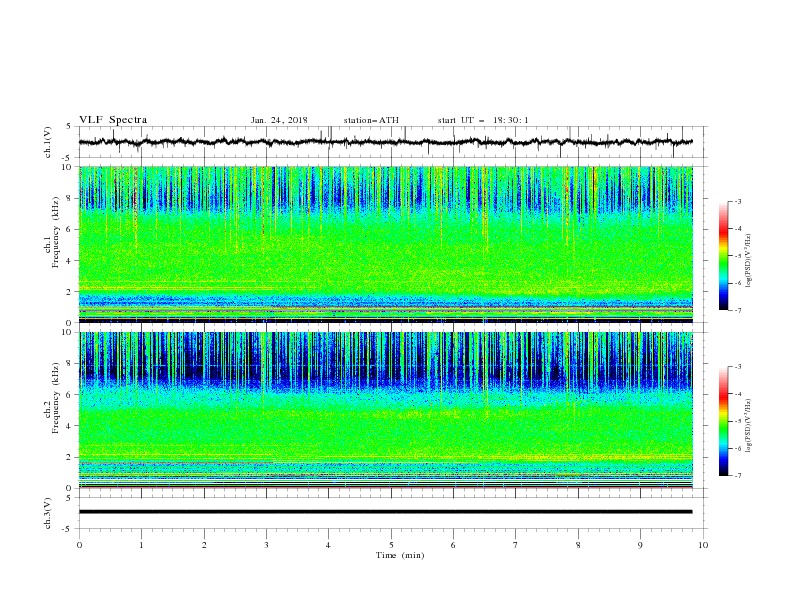Click inside the ch.2 spectrogram panel
Image resolution: width=792 pixels, height=612 pixels.
(385, 410)
